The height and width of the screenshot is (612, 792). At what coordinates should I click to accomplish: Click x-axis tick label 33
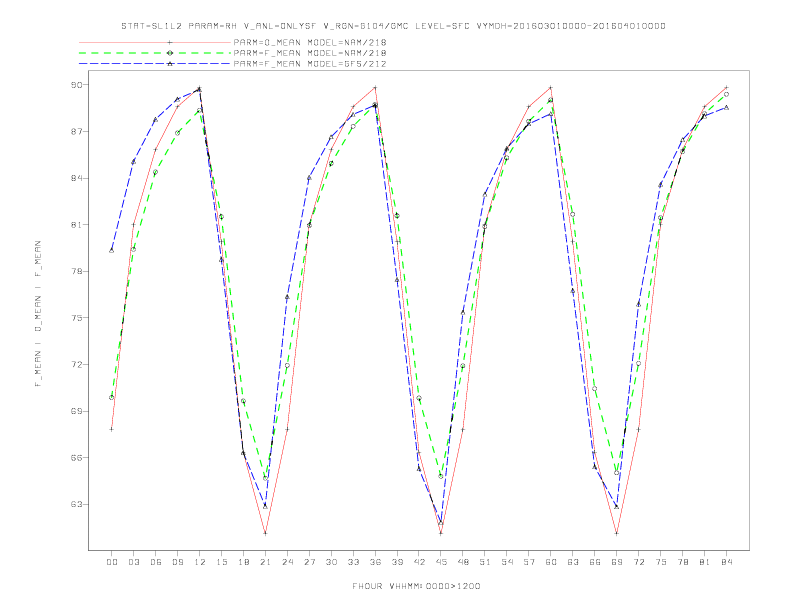353,562
